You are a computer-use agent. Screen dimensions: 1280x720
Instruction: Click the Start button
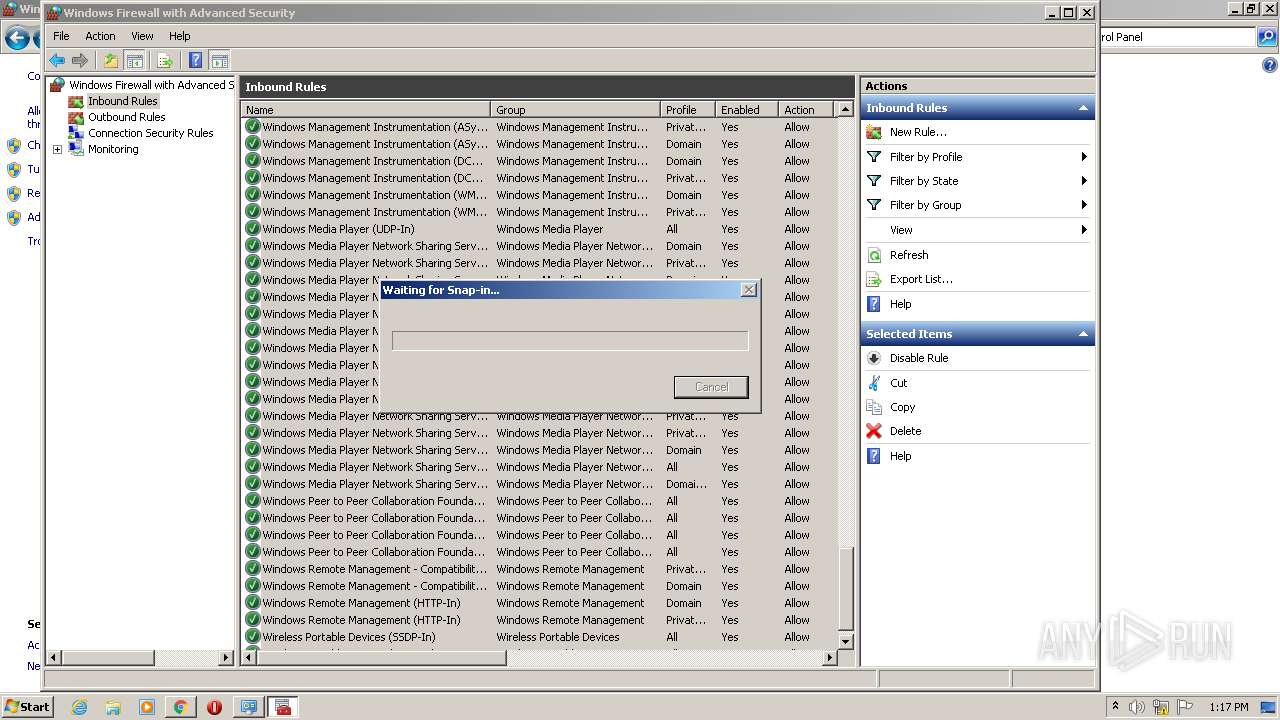point(27,707)
